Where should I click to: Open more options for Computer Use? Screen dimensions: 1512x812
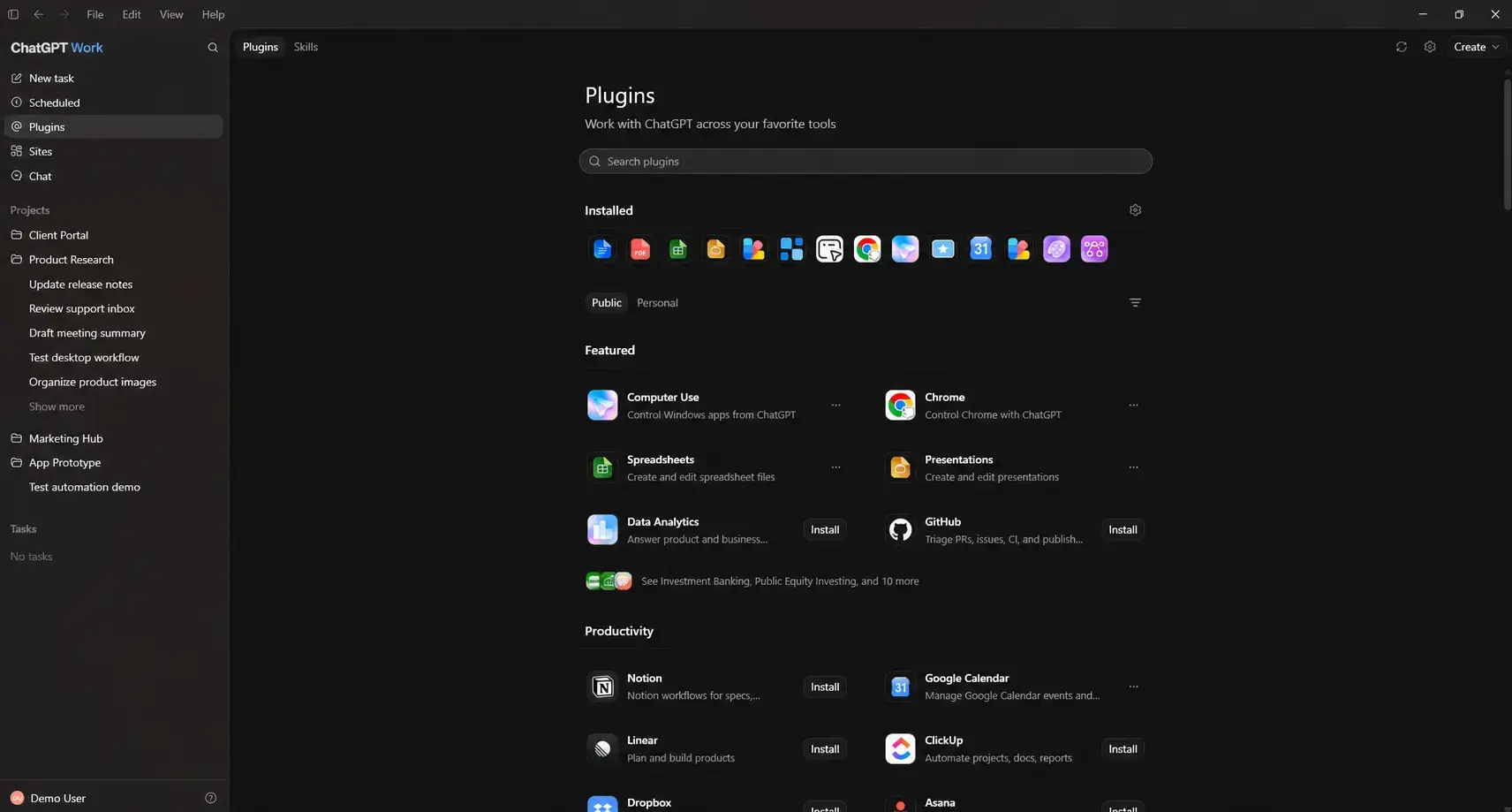835,406
